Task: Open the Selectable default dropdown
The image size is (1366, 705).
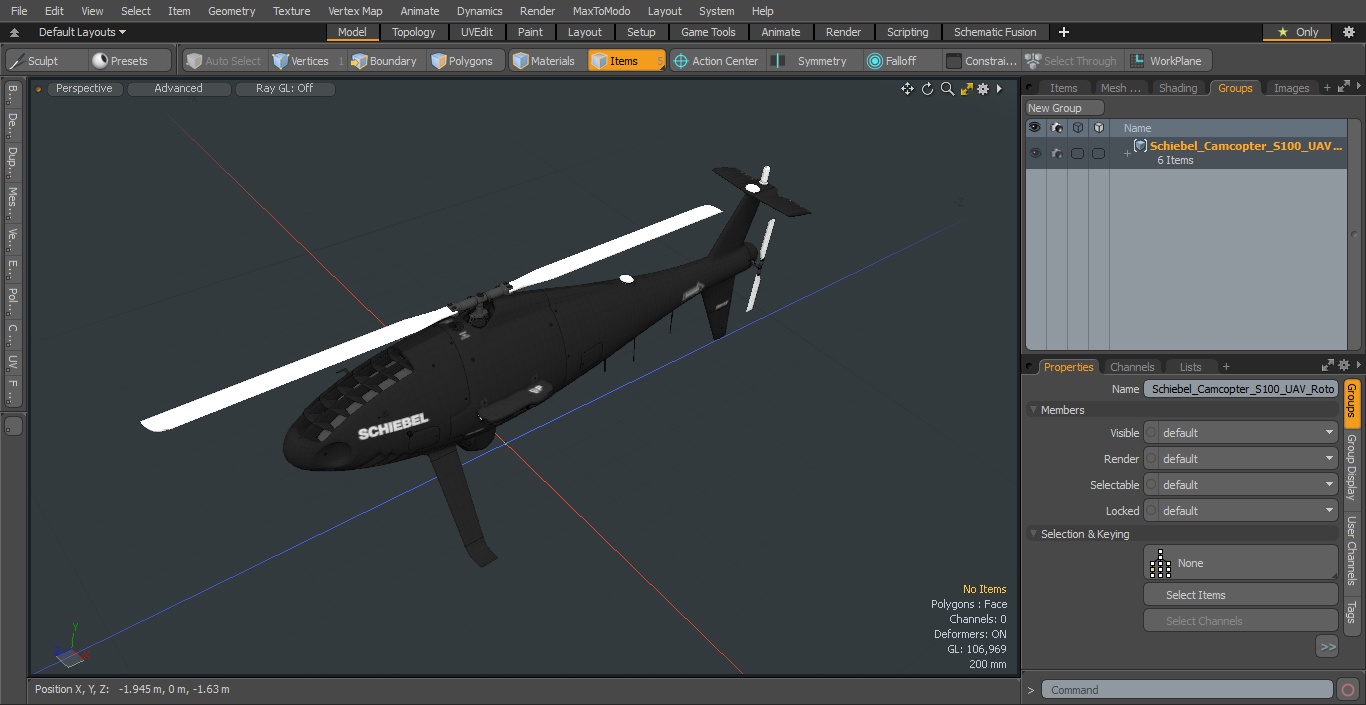Action: (1248, 485)
